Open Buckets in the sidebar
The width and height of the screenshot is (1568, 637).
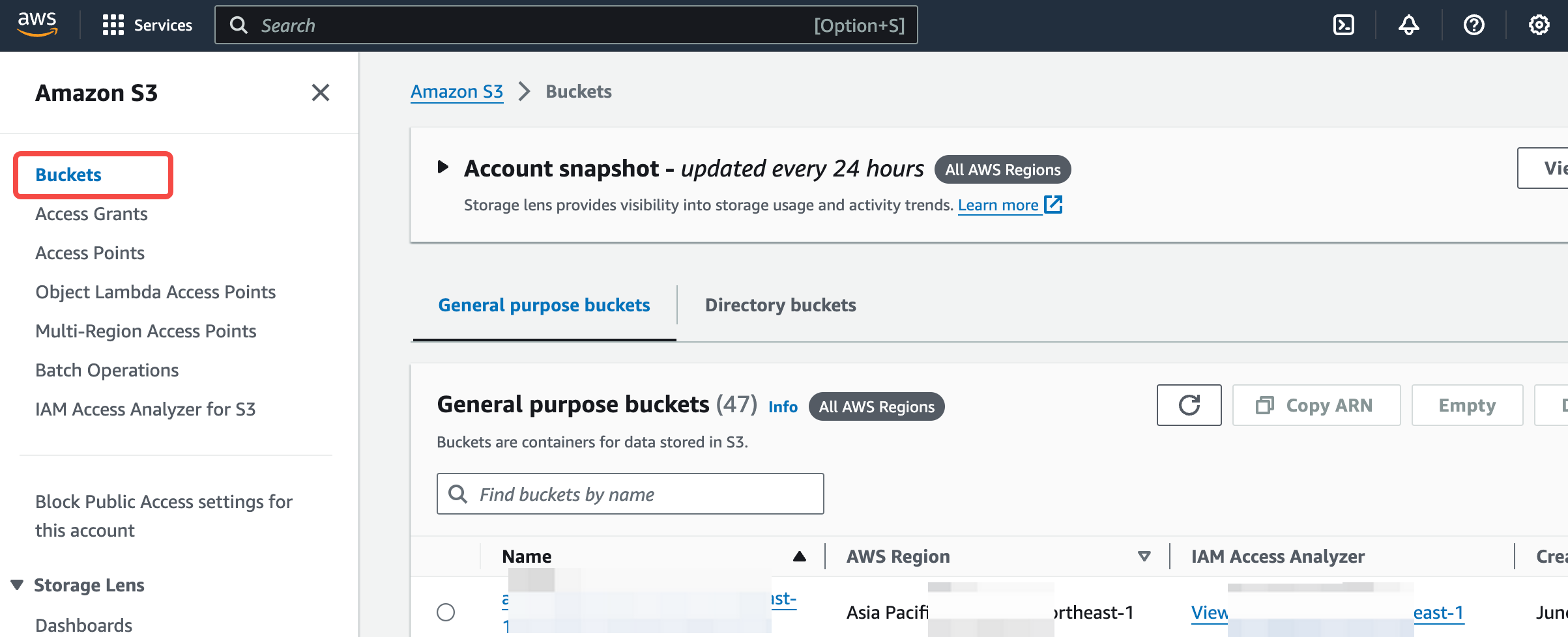pyautogui.click(x=68, y=175)
